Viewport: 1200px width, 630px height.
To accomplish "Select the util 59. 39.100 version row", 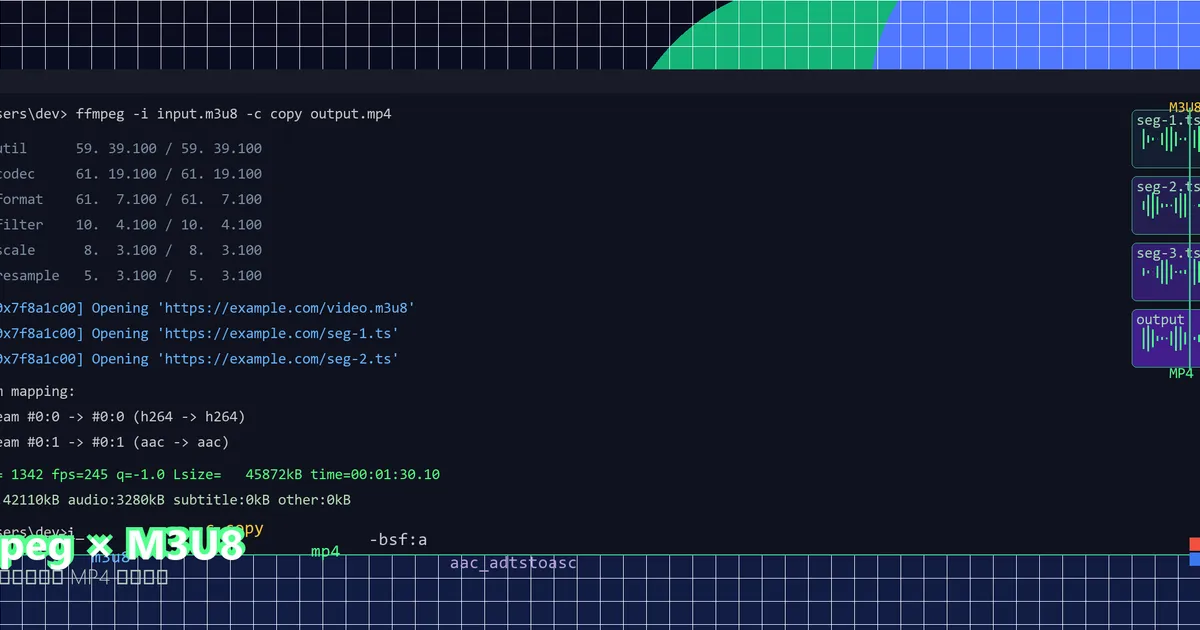I will pos(131,148).
